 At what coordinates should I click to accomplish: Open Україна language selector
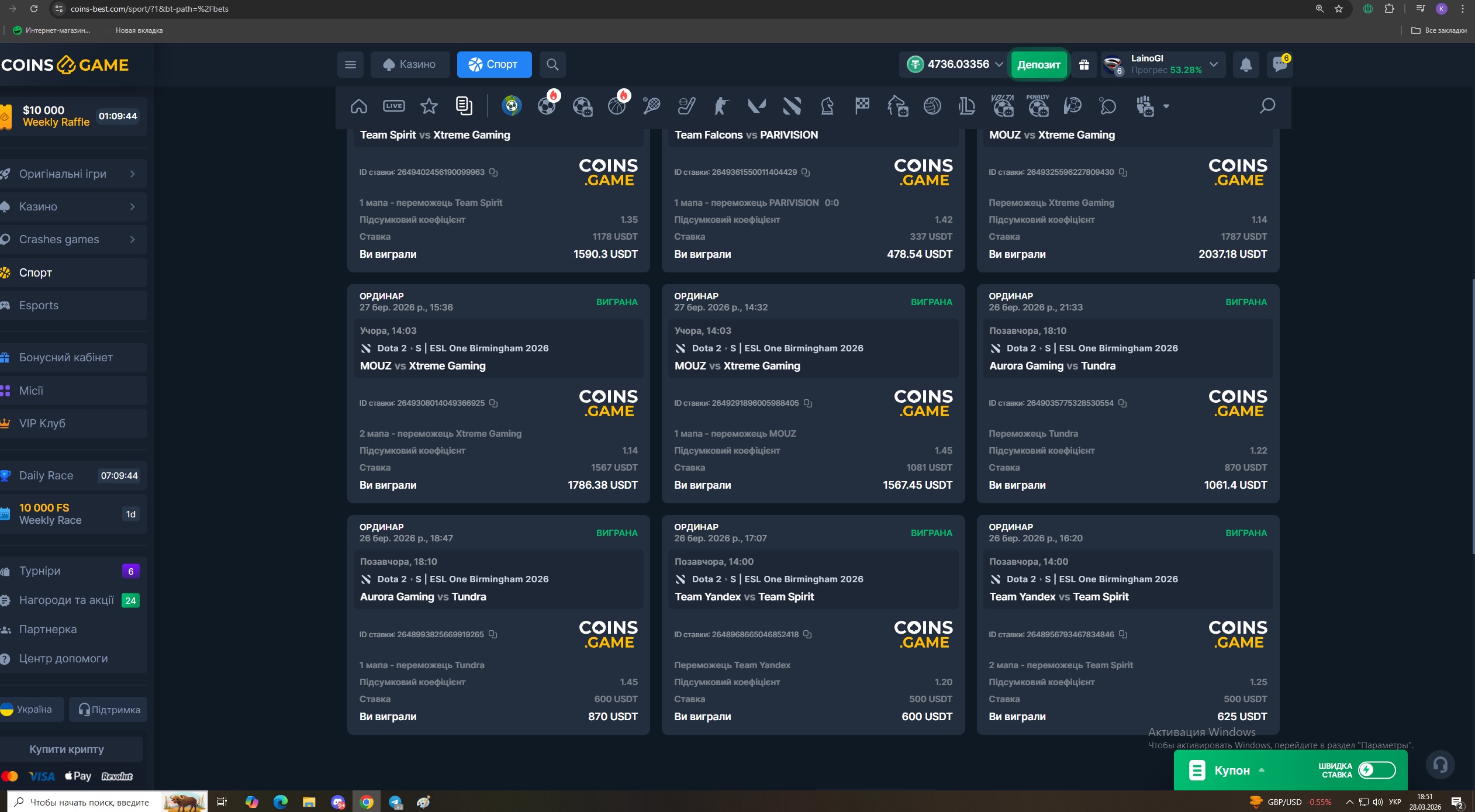click(32, 709)
